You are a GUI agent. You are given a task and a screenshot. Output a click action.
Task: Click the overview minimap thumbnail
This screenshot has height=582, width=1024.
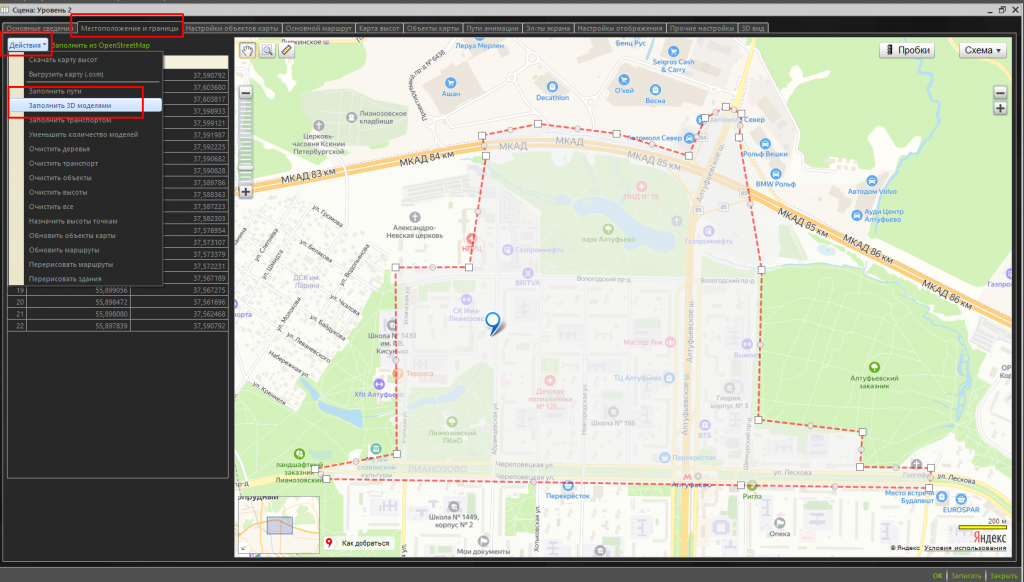(279, 526)
